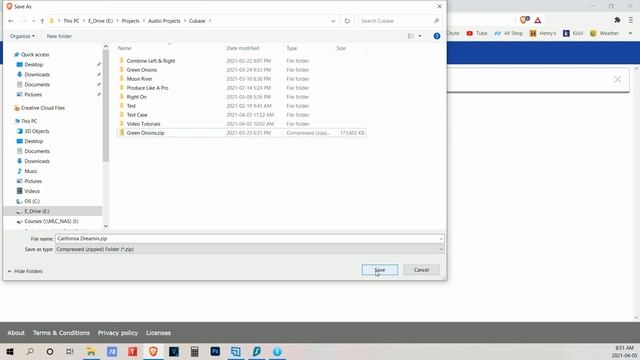Select the Test folder

pyautogui.click(x=131, y=106)
